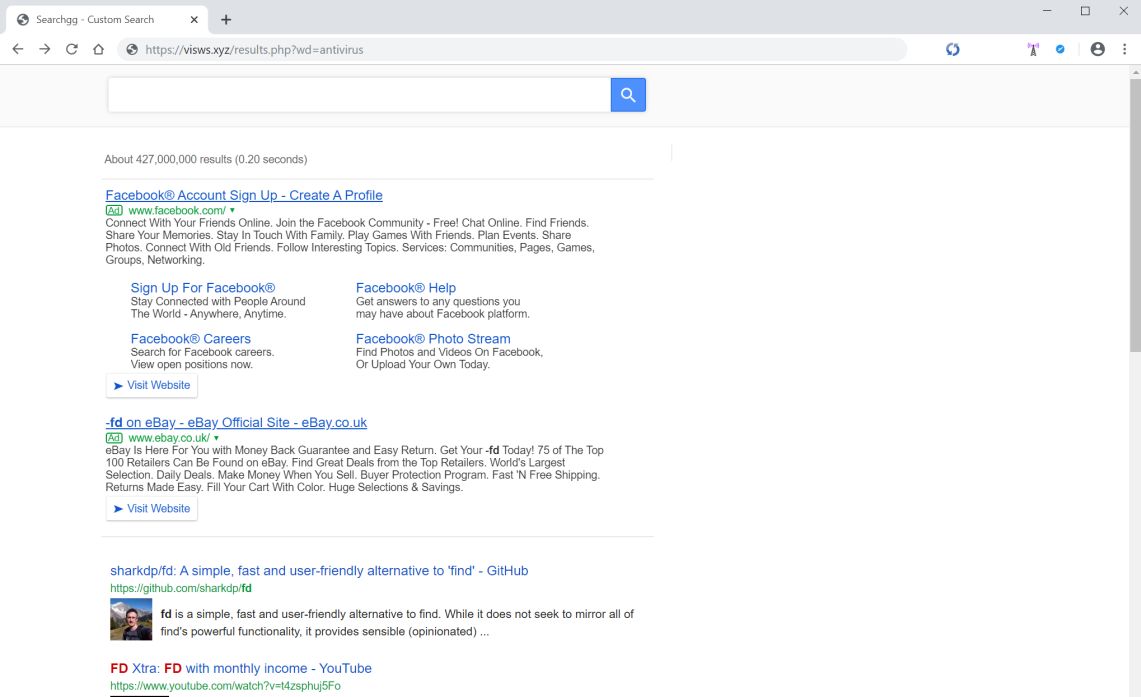
Task: Open the user profile avatar menu
Action: [1097, 49]
